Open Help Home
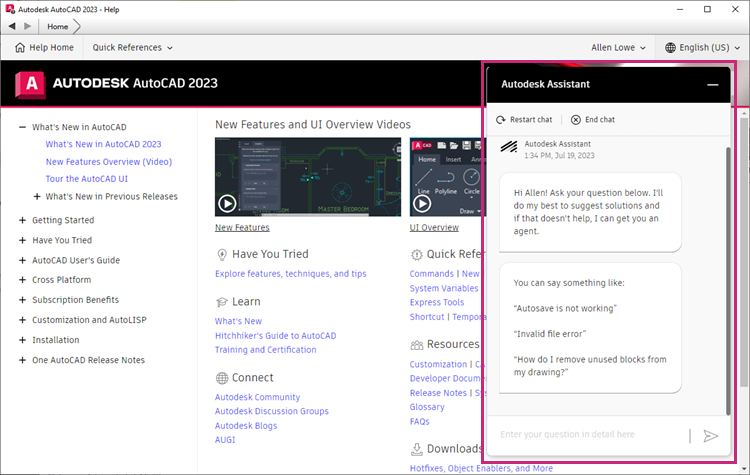This screenshot has width=750, height=475. tap(44, 47)
